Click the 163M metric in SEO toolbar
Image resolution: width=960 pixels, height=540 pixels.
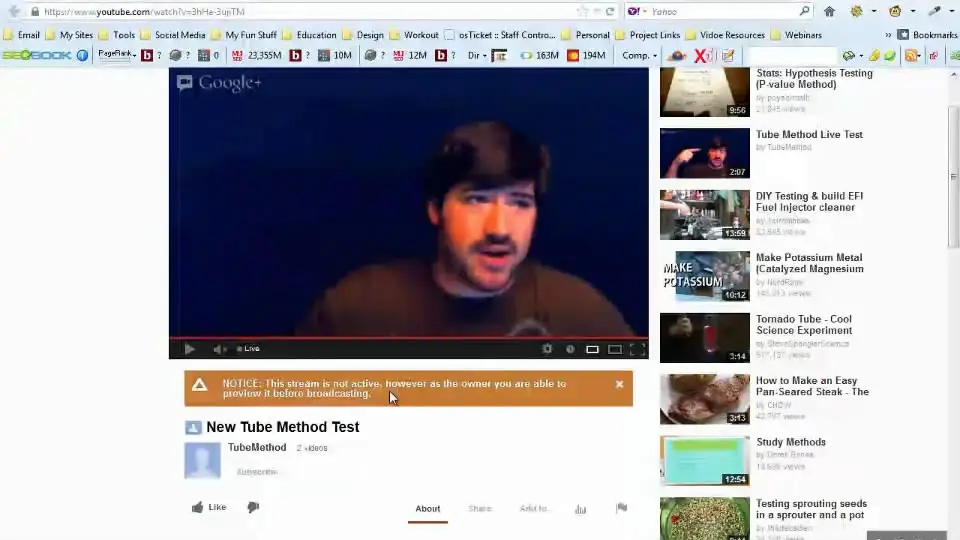539,55
